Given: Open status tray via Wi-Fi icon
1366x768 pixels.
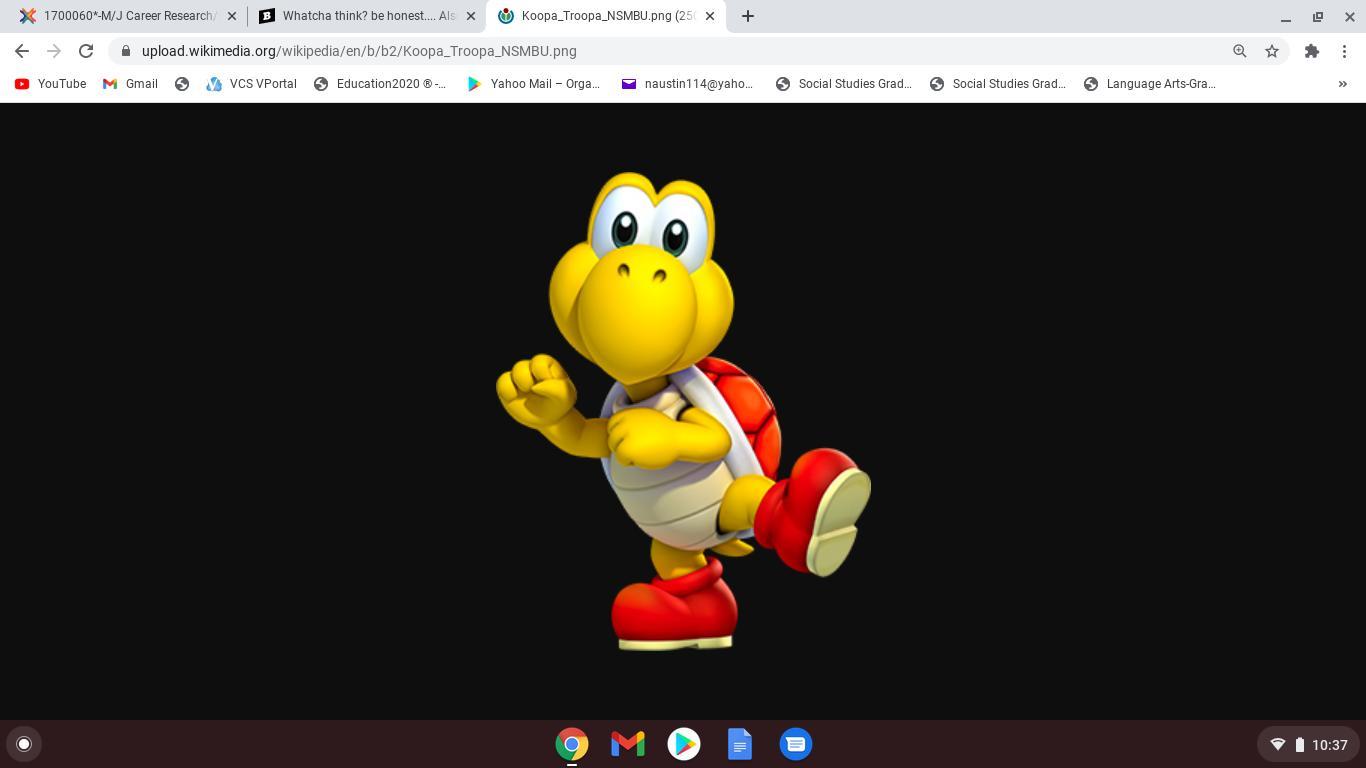Looking at the screenshot, I should (x=1277, y=744).
